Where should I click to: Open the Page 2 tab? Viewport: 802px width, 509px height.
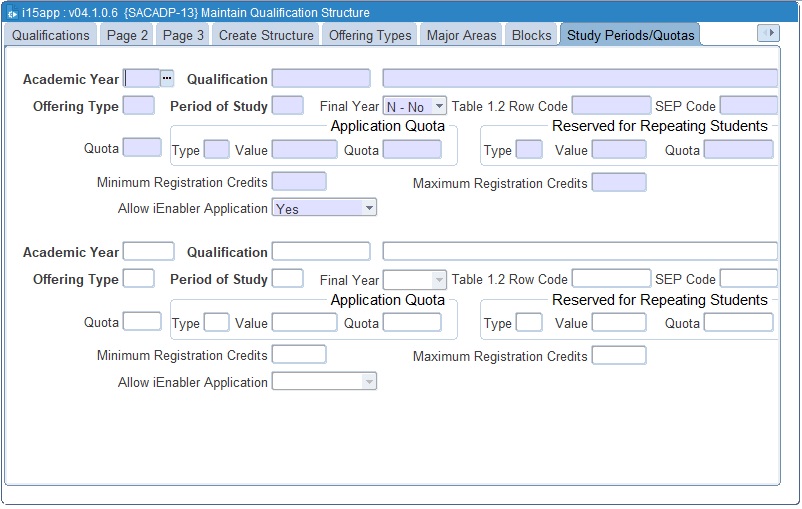click(x=128, y=35)
